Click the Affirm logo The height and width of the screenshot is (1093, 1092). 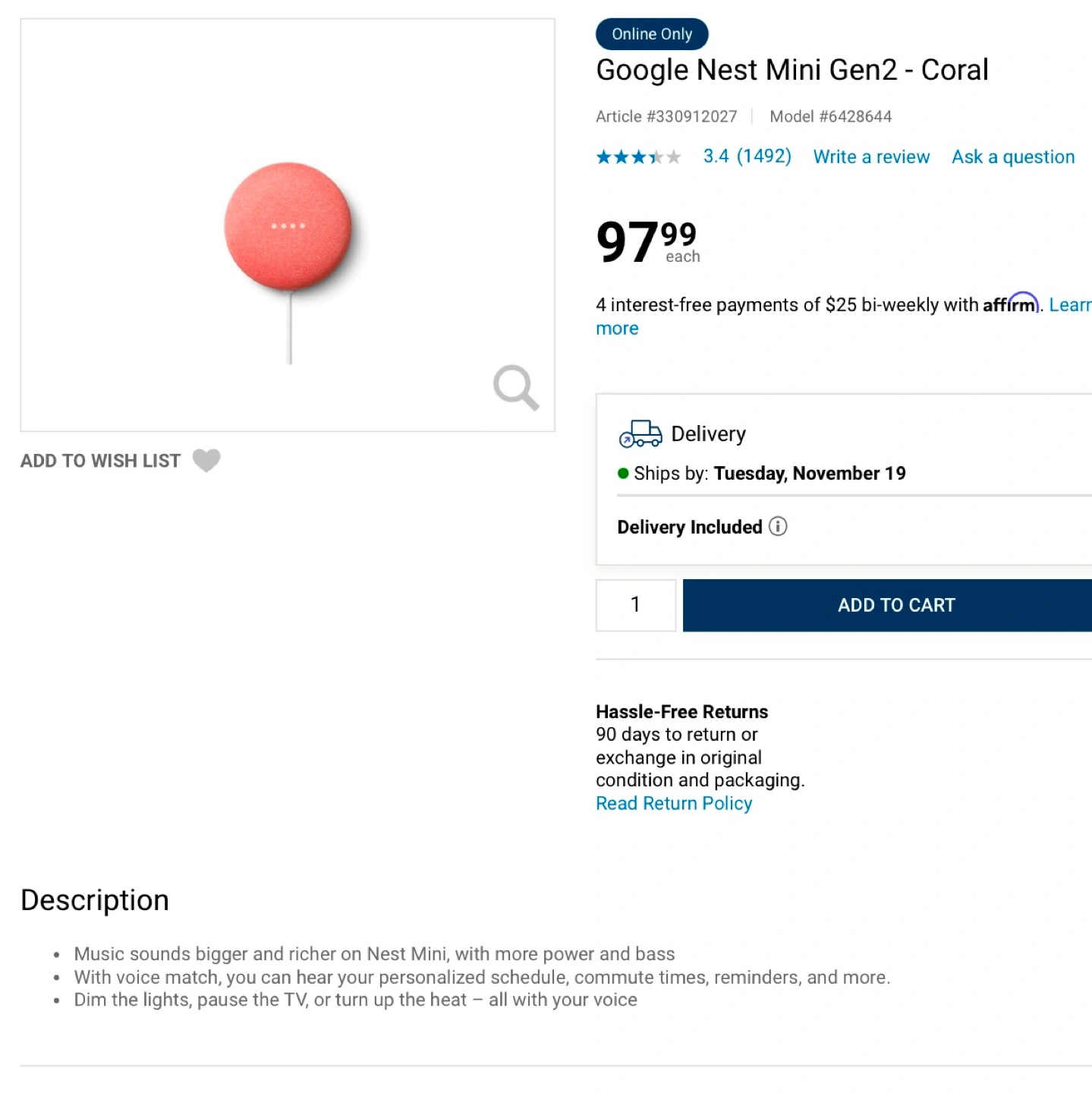(x=1011, y=304)
